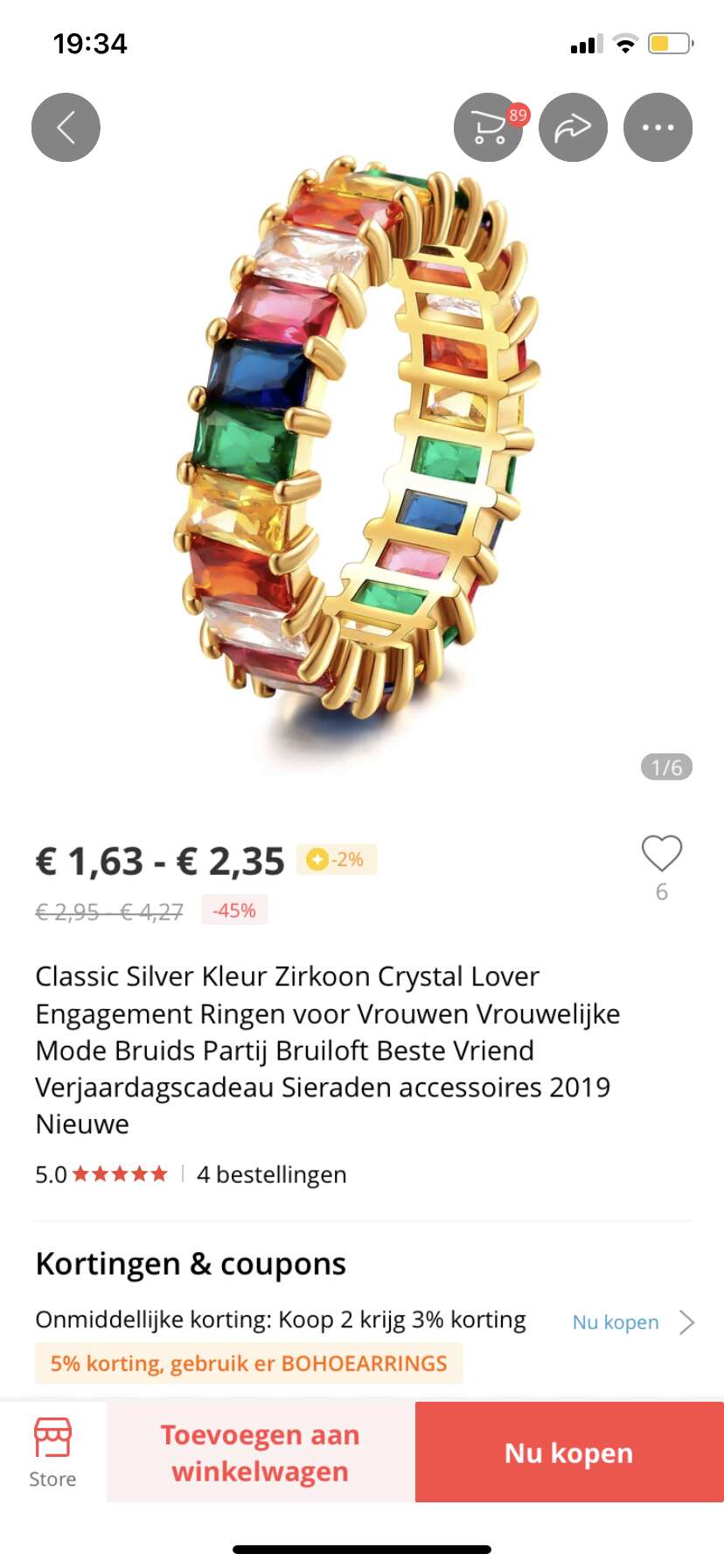Screen dimensions: 724x1568
Task: Tap the 1/6 image counter badge
Action: (x=666, y=767)
